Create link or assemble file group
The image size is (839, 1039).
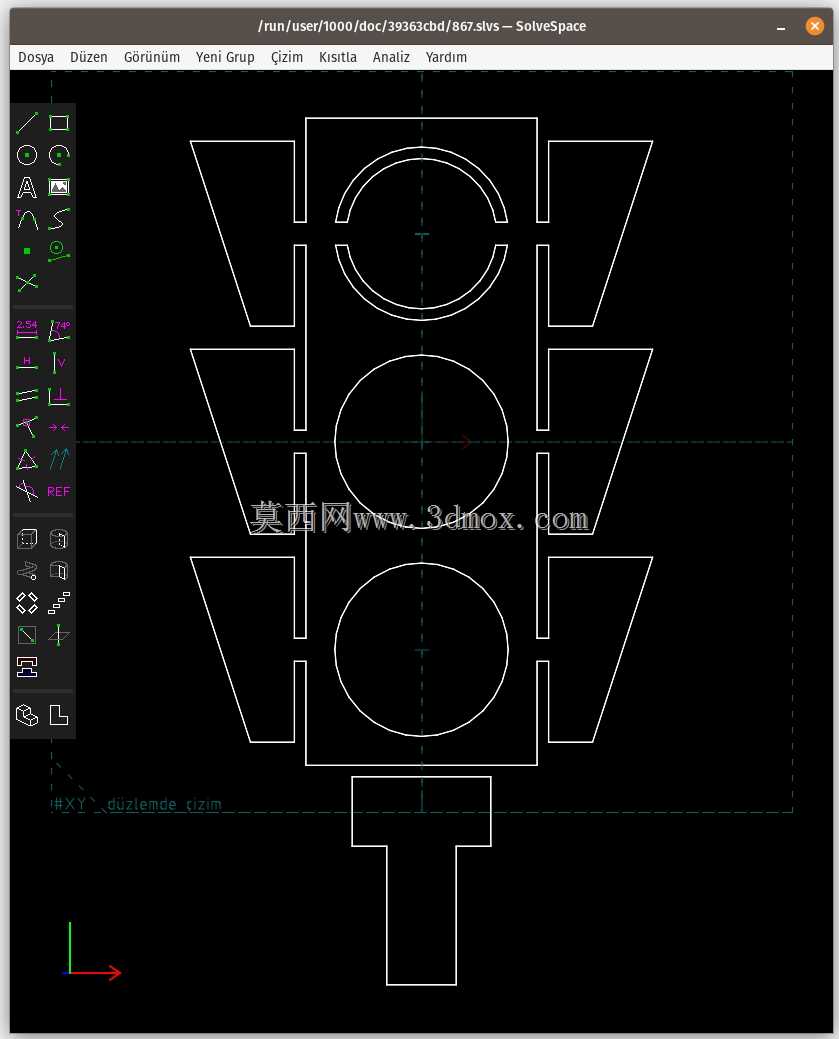[27, 667]
